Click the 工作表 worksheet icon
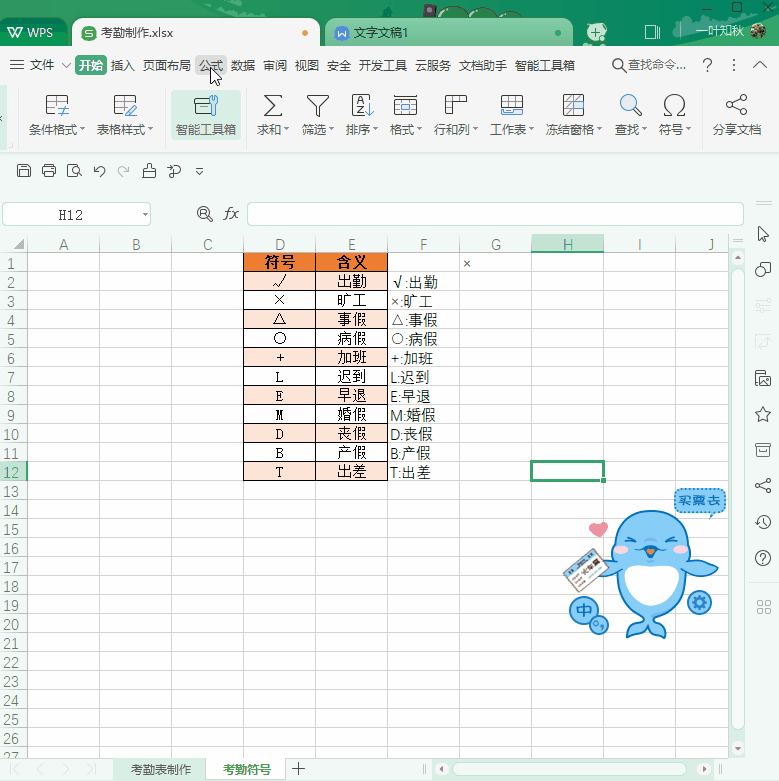The height and width of the screenshot is (781, 779). (x=512, y=106)
